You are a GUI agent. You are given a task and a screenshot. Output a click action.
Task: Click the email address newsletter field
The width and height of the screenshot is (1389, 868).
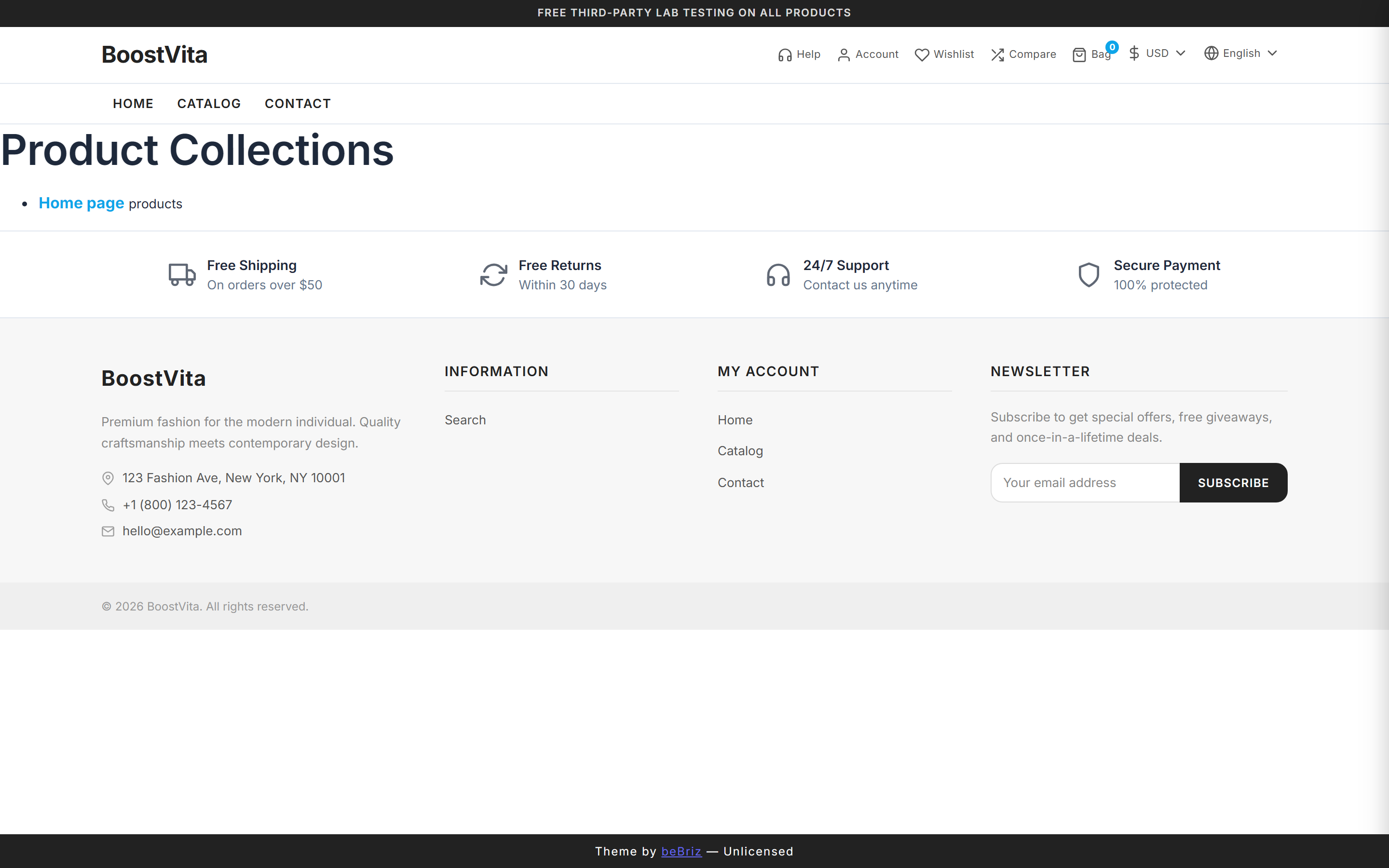[x=1085, y=483]
